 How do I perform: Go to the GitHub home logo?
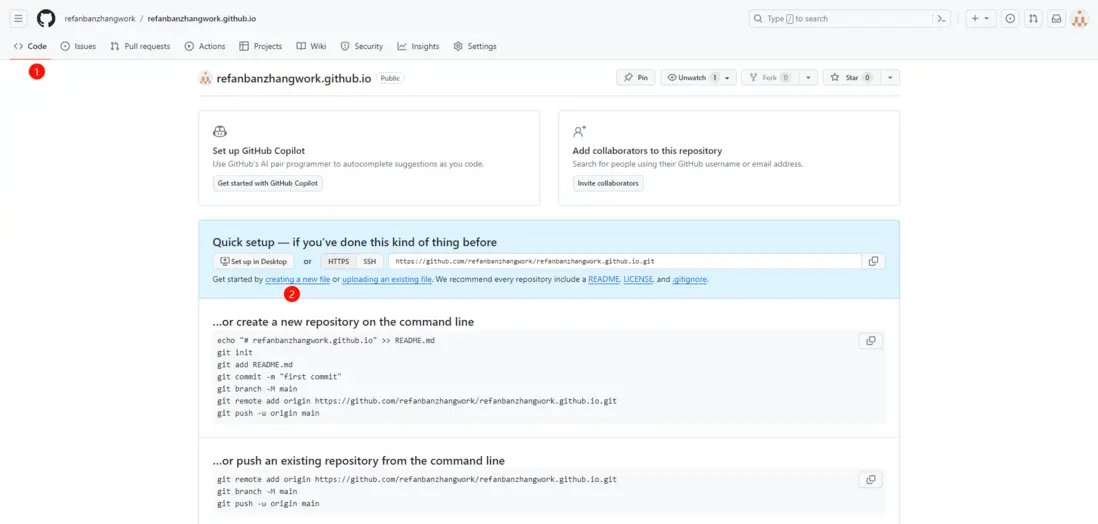pos(46,19)
